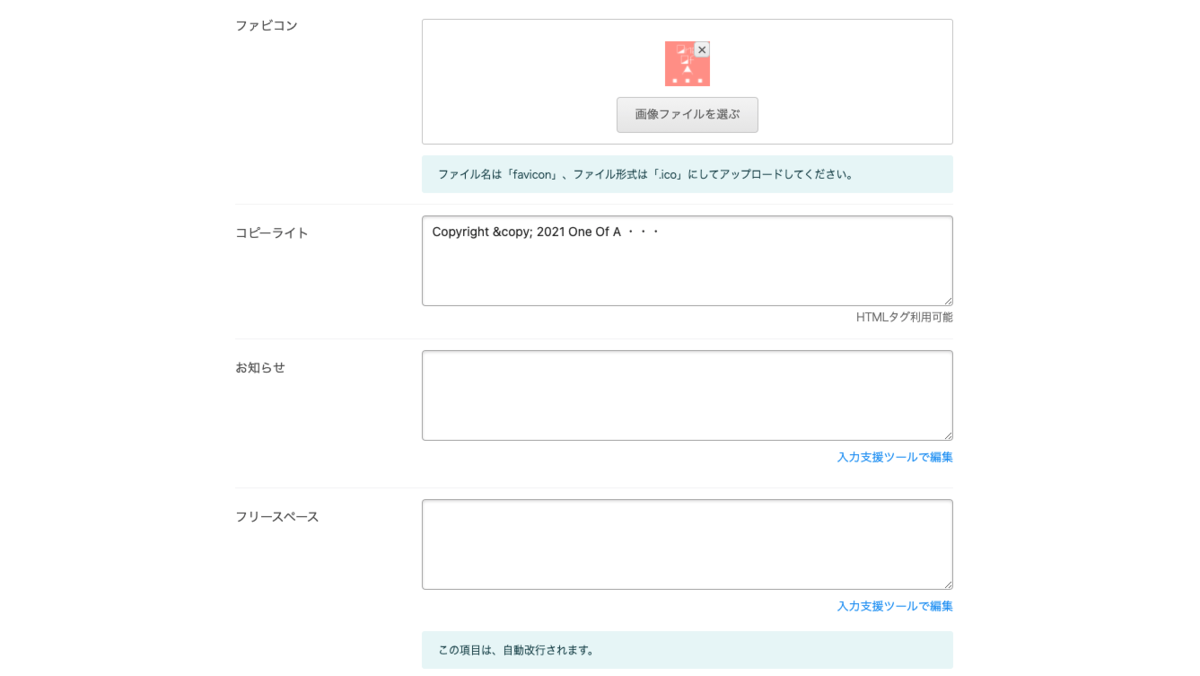This screenshot has width=1200, height=676.
Task: Click inside the お知らせ text area
Action: 687,394
